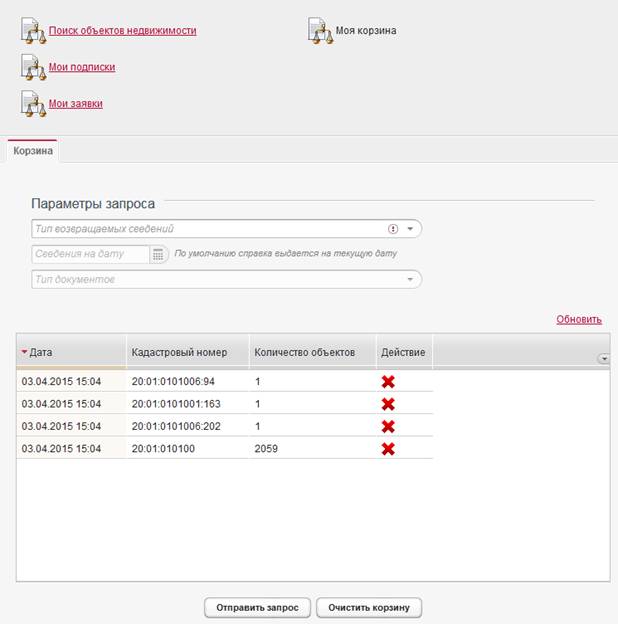Click the icon beside Поиск объектов недвижимости
This screenshot has width=618, height=624.
tap(34, 31)
